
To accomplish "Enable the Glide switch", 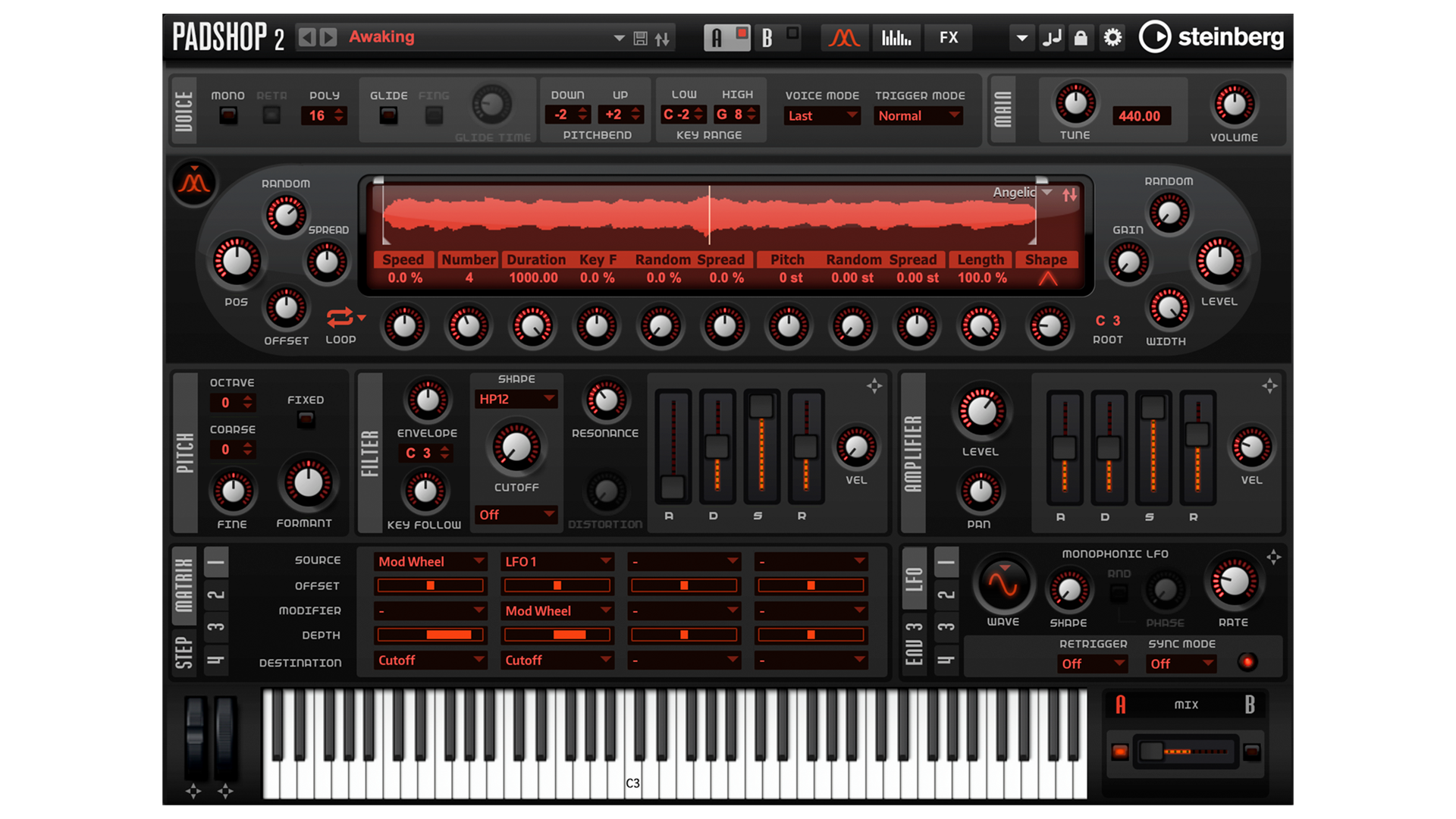I will click(388, 116).
